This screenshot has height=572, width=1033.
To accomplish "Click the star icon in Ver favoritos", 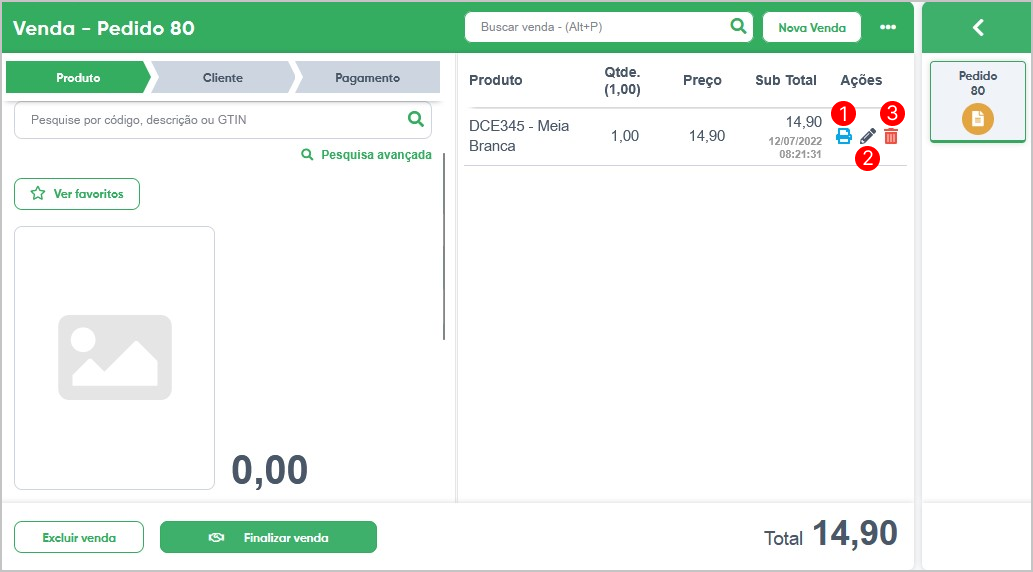I will click(38, 194).
